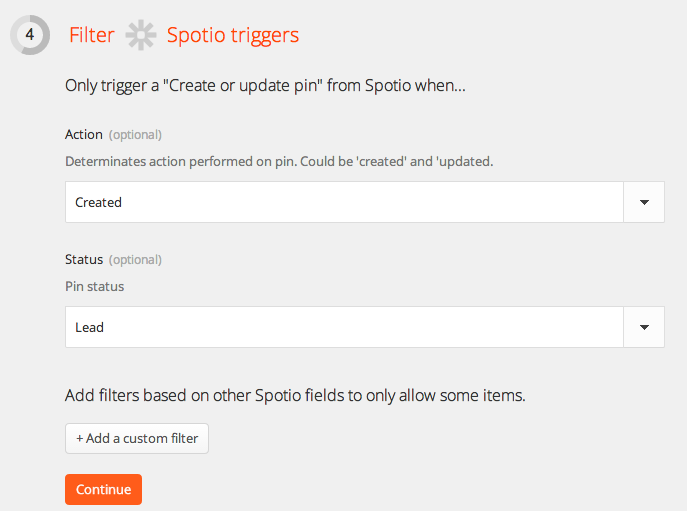Click the number 4 inside the step circle
This screenshot has width=687, height=511.
pyautogui.click(x=30, y=34)
